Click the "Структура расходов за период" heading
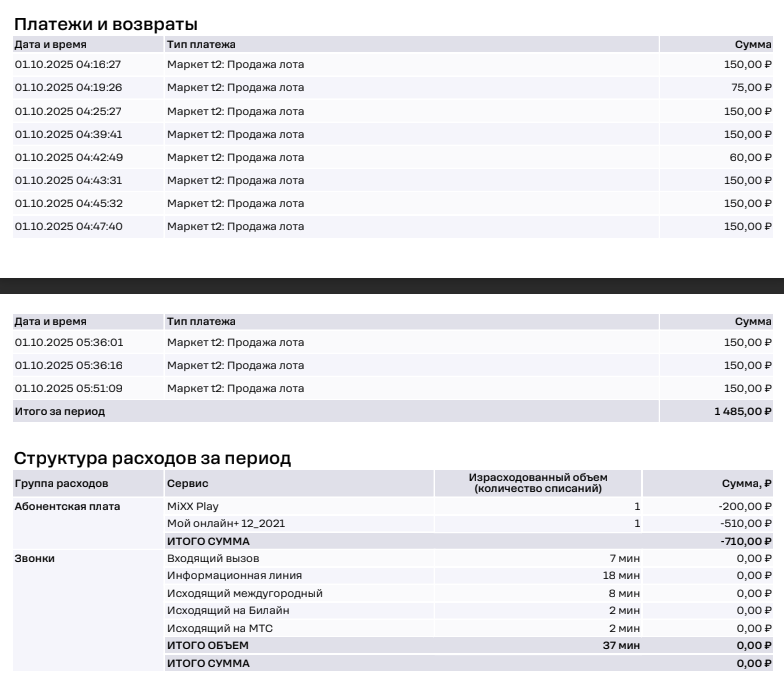 (152, 458)
